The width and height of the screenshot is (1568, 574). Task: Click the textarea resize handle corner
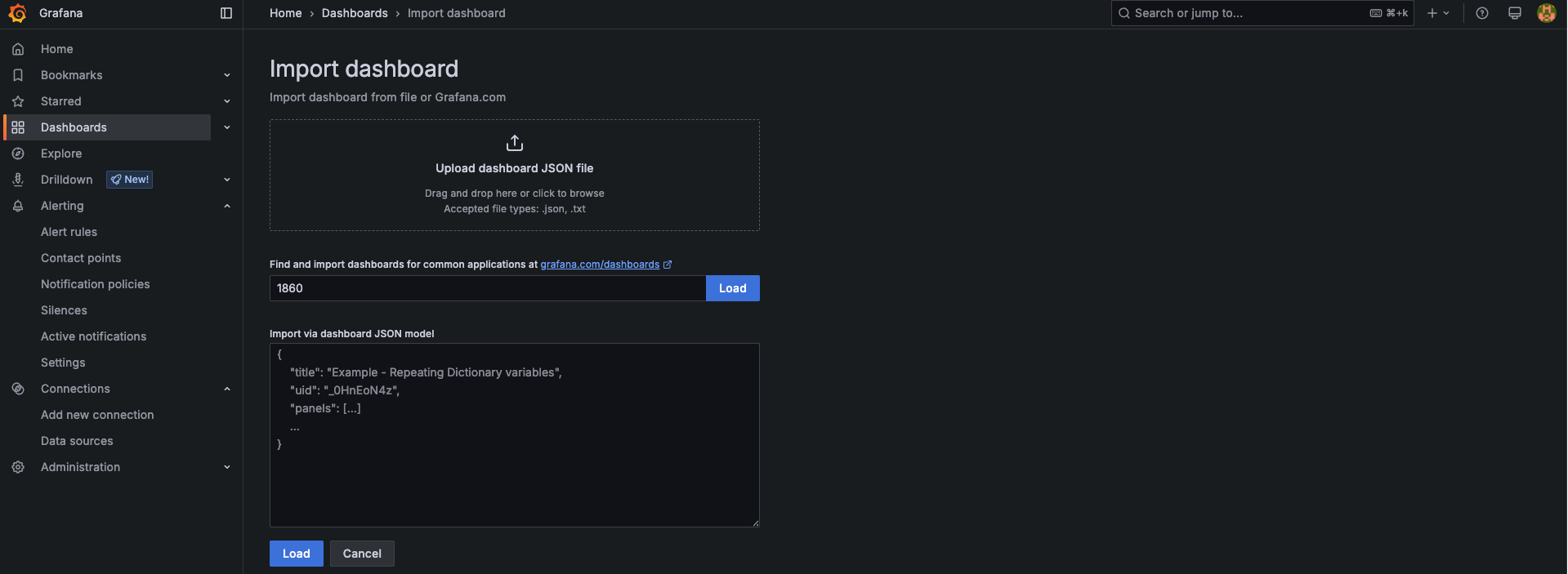(755, 523)
